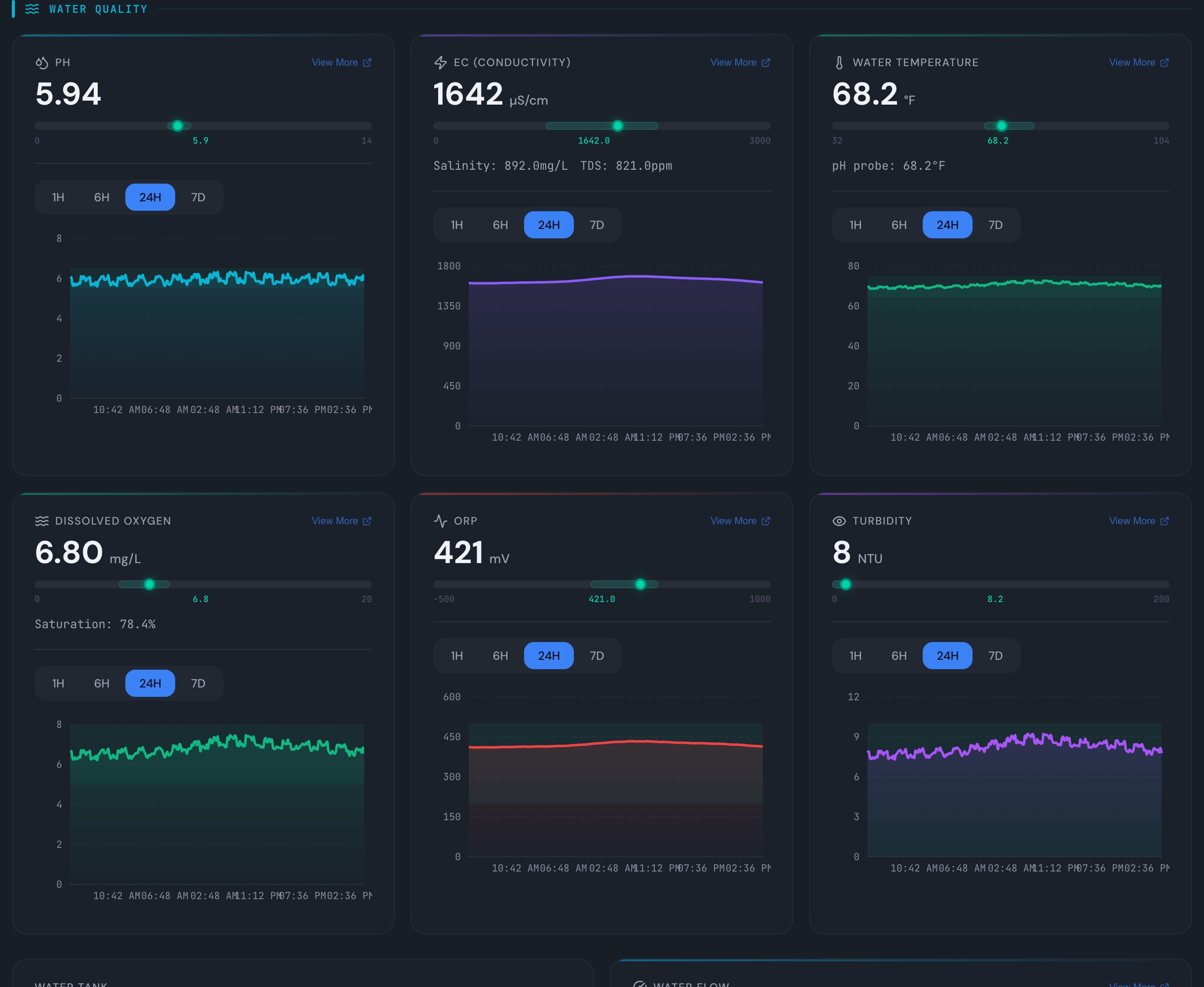
Task: Select 24H range on the PH chart
Action: (x=150, y=197)
